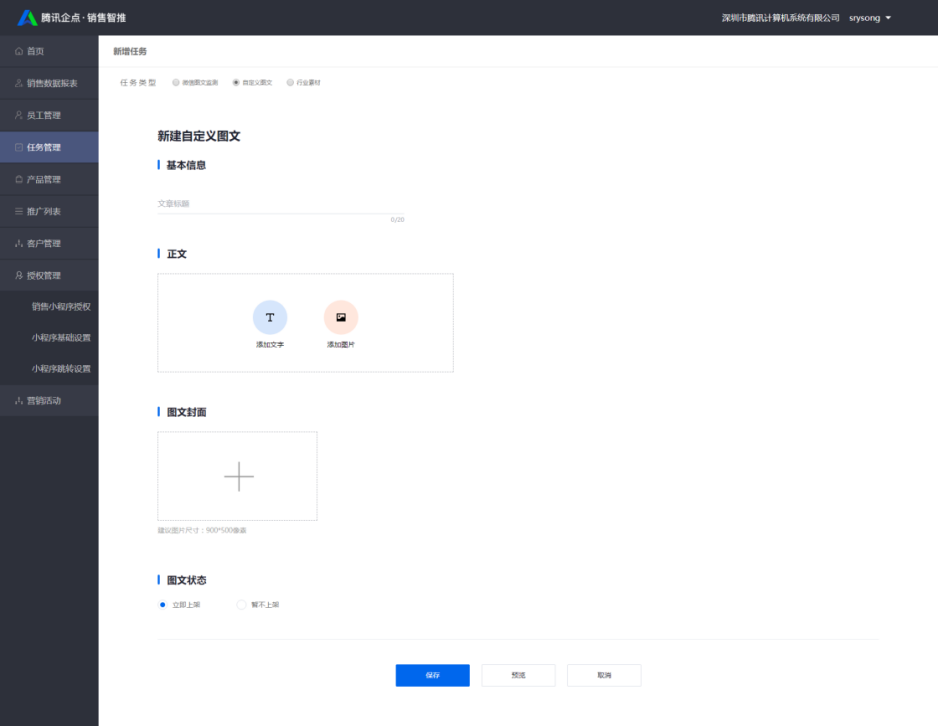Open 首页 home in the sidebar

[36, 51]
